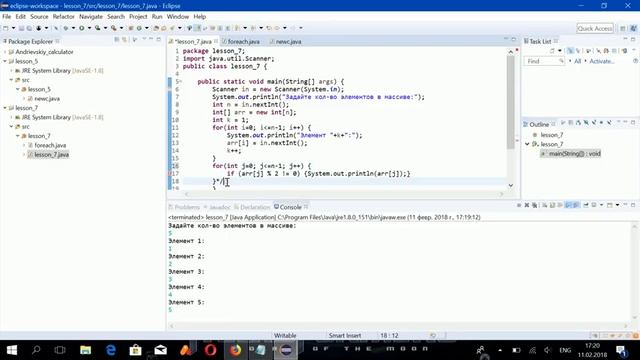This screenshot has height=360, width=640.
Task: Open Console Open Console dropdown arrow
Action: click(x=617, y=205)
